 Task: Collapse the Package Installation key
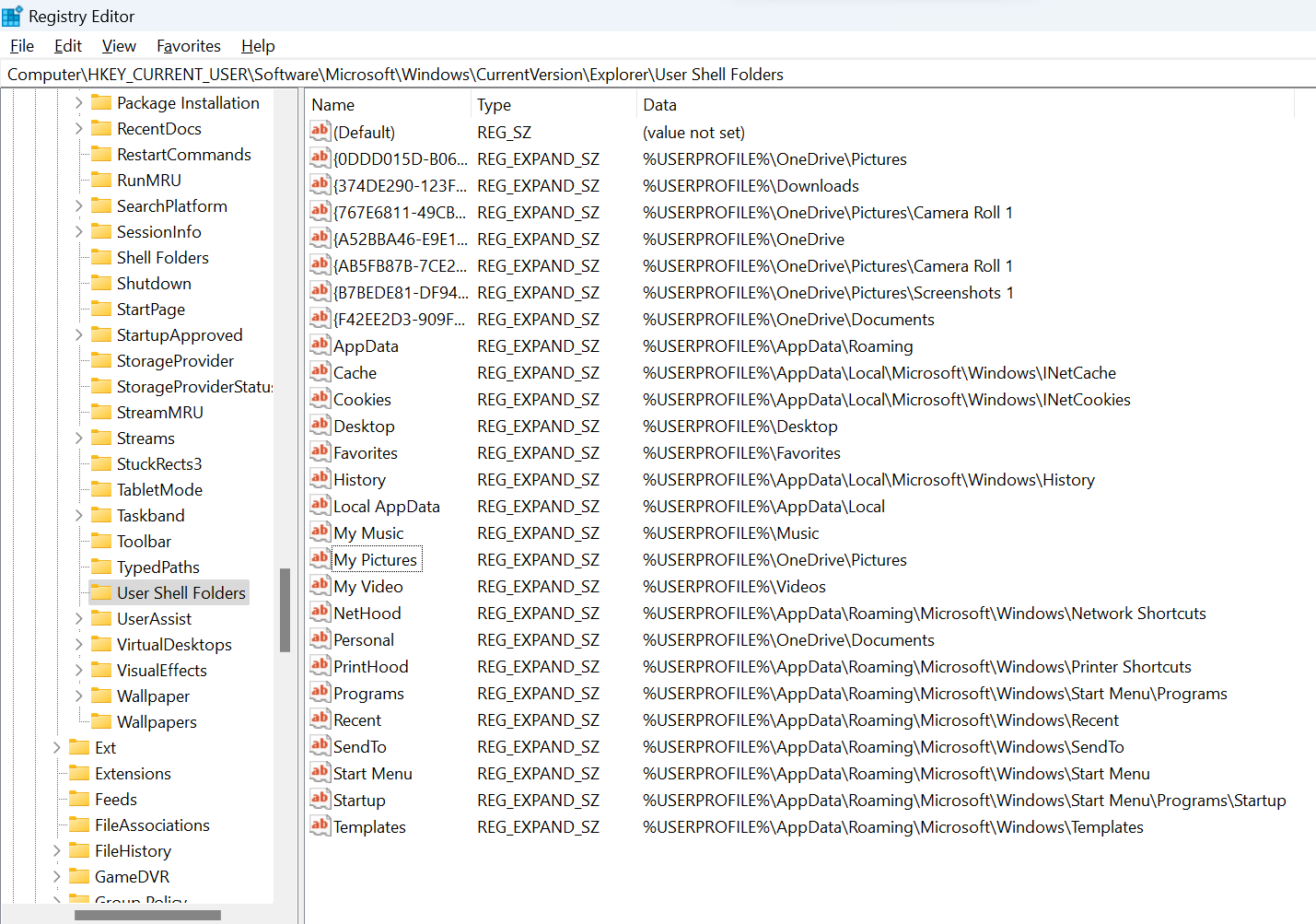tap(79, 102)
